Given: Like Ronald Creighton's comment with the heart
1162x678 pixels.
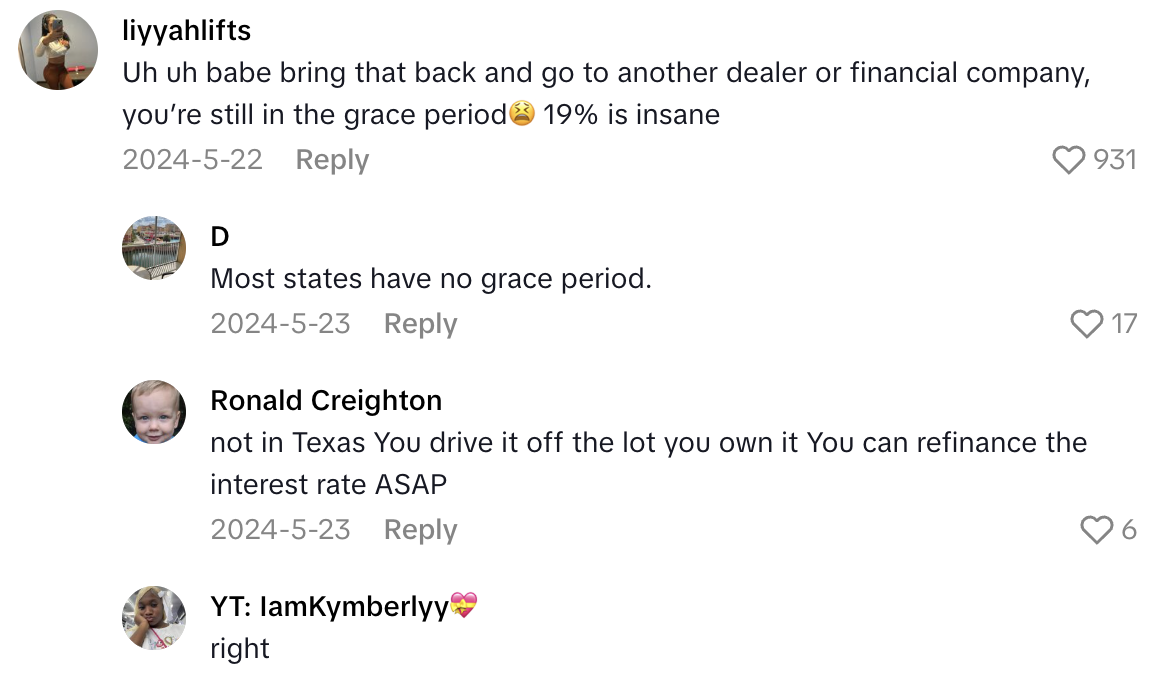Looking at the screenshot, I should (1097, 530).
